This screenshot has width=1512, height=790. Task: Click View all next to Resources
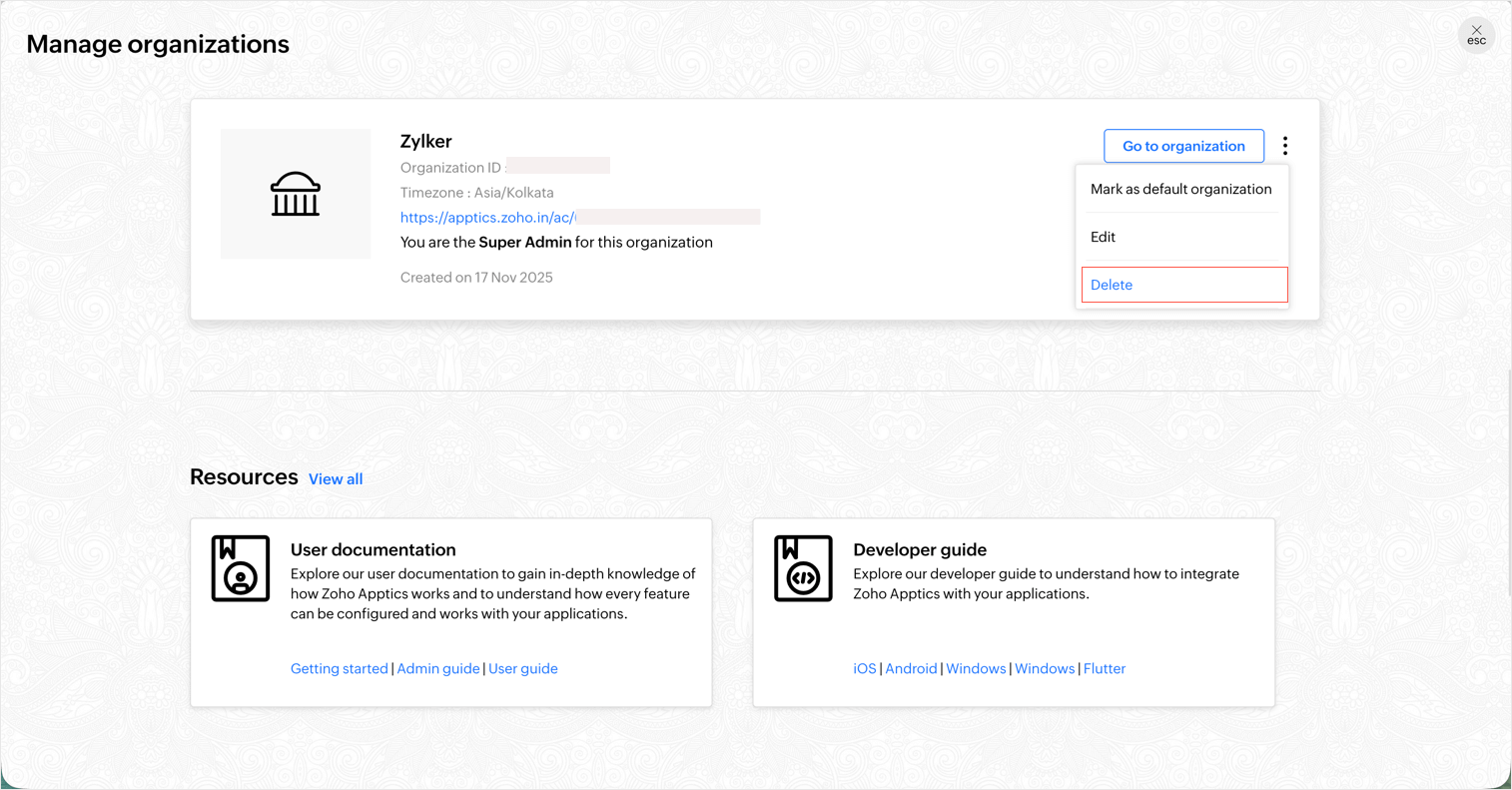tap(336, 479)
